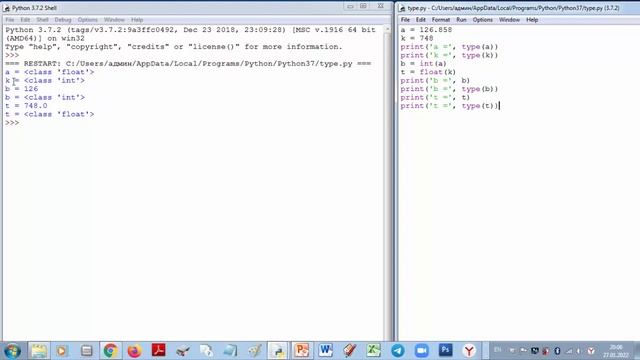Open Debug menu in Python Shell window

[63, 20]
